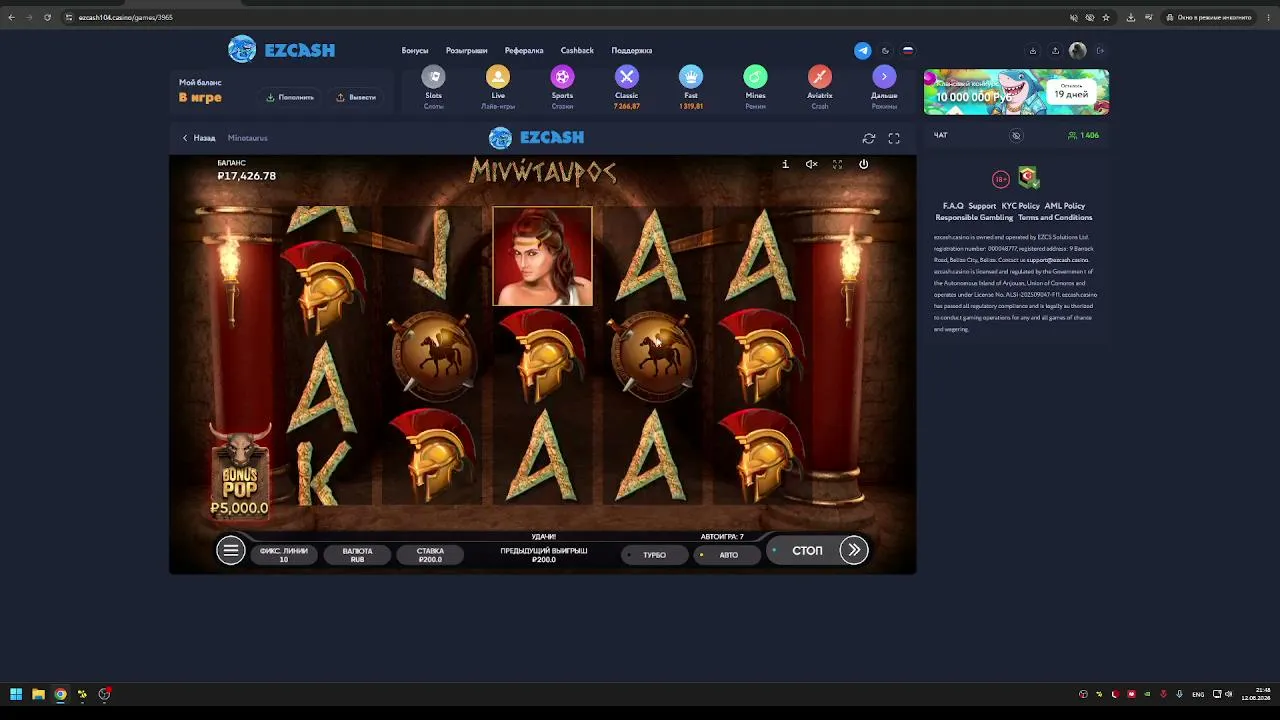Open the Розыгрыши menu item

[x=467, y=50]
